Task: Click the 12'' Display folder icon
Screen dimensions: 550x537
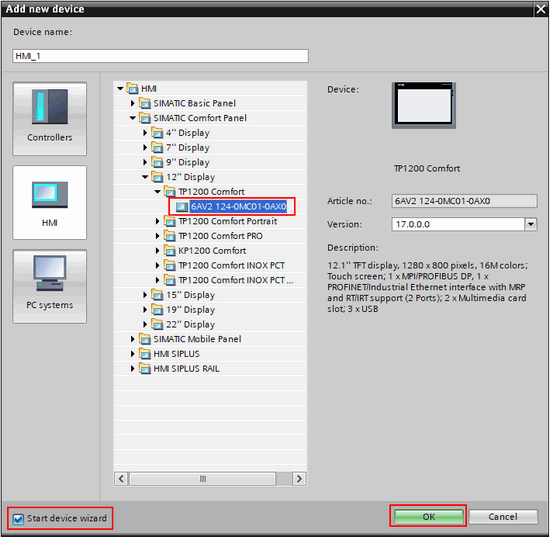Action: coord(157,177)
